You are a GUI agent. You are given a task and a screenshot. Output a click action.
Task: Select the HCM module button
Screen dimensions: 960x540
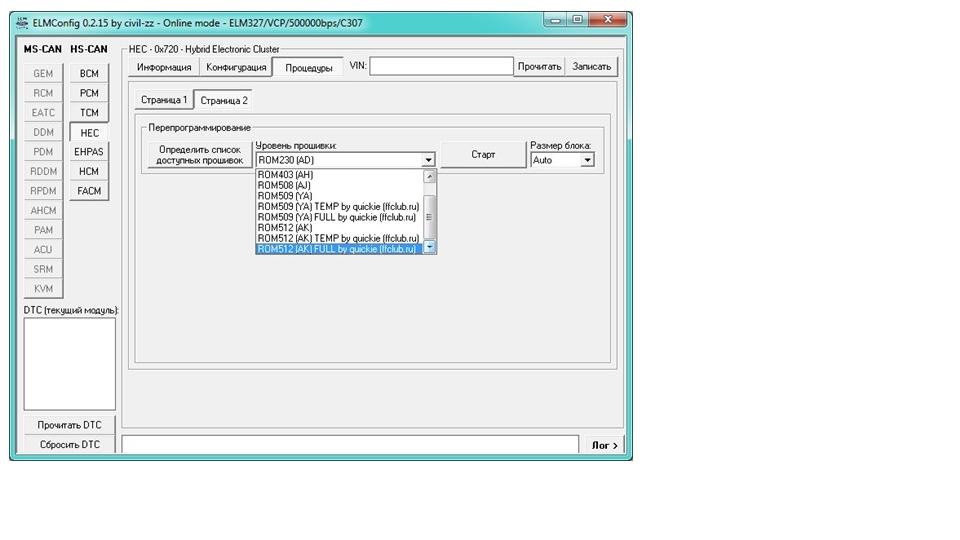coord(89,171)
